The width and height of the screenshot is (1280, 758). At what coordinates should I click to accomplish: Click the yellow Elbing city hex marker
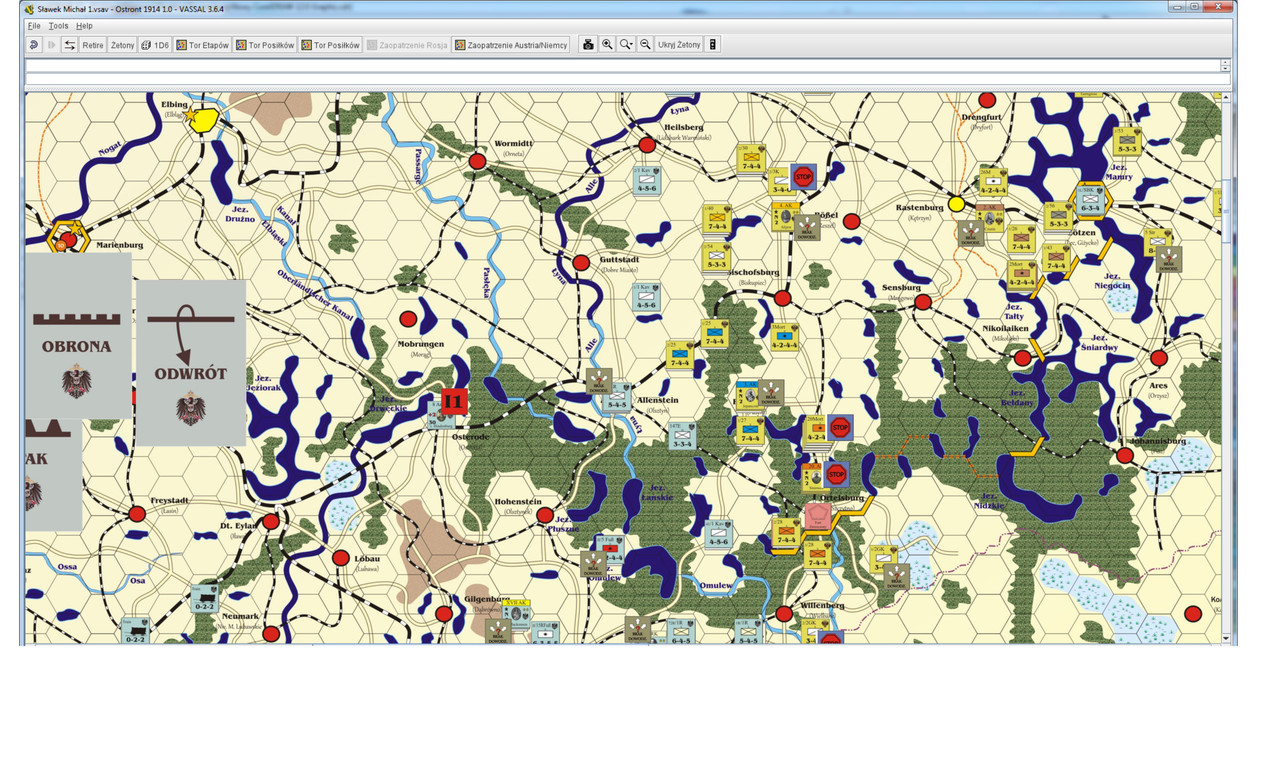click(x=204, y=119)
